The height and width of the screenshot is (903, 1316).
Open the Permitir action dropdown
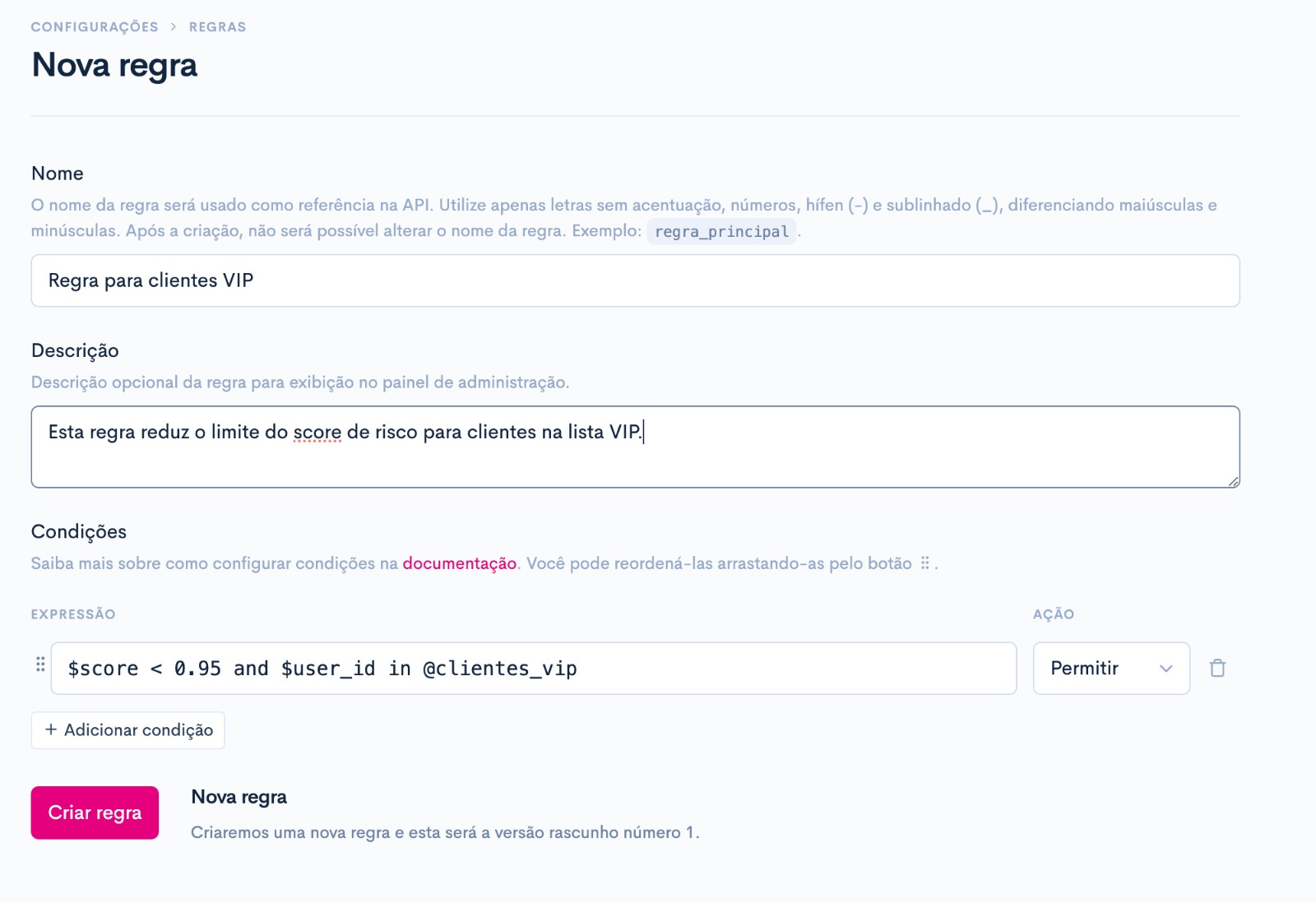click(1111, 668)
